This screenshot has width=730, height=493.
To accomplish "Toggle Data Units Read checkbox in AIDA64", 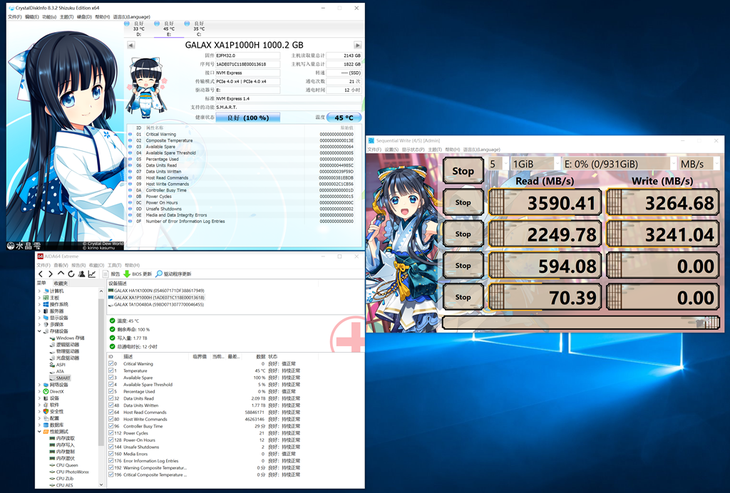I will point(111,398).
